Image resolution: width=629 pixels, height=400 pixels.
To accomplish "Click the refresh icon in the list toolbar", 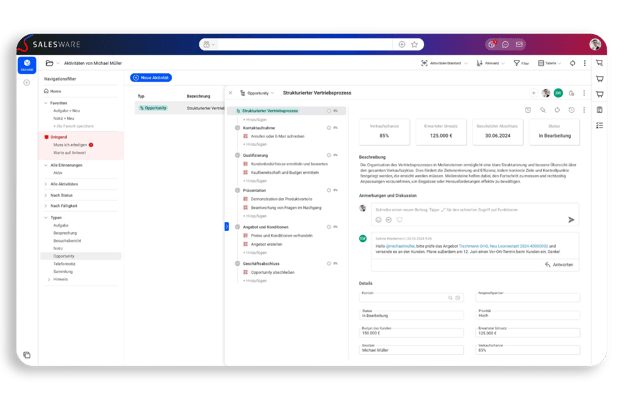I will (572, 63).
